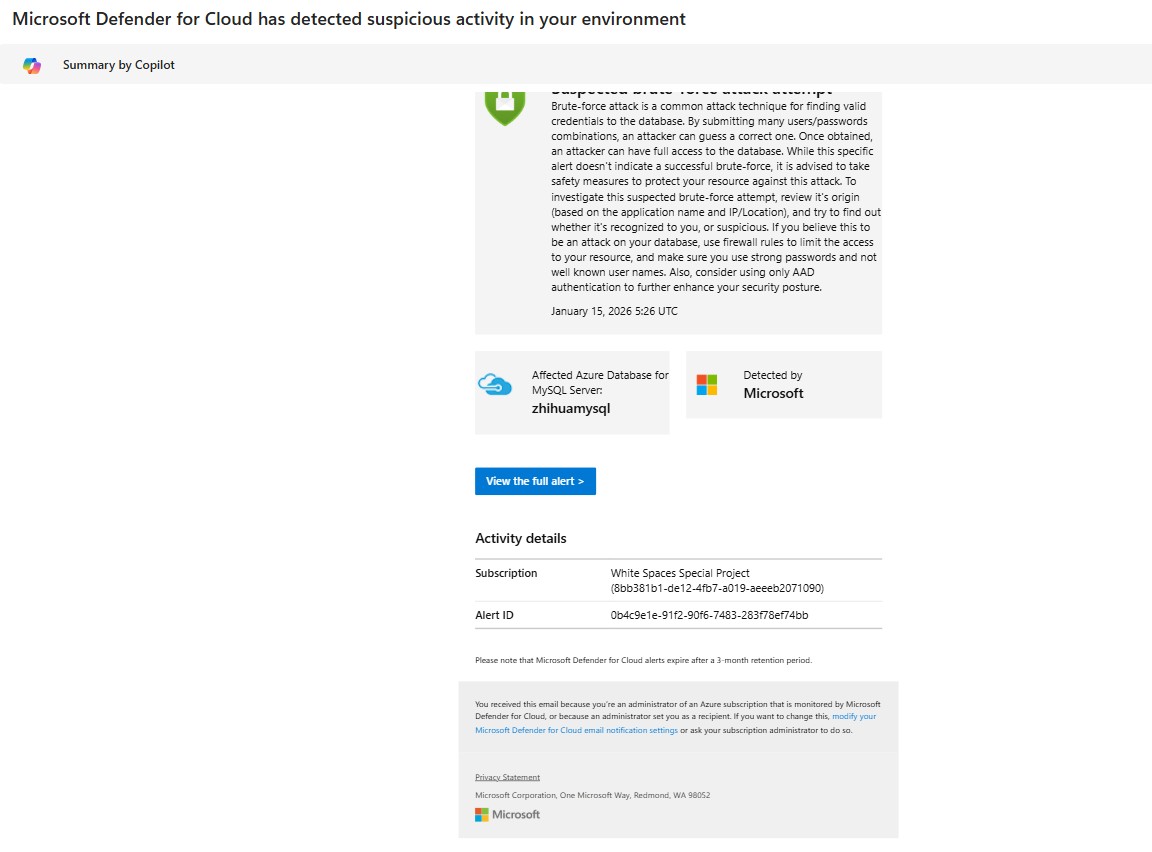Click the 'Summary by Copilot' label

tap(117, 63)
